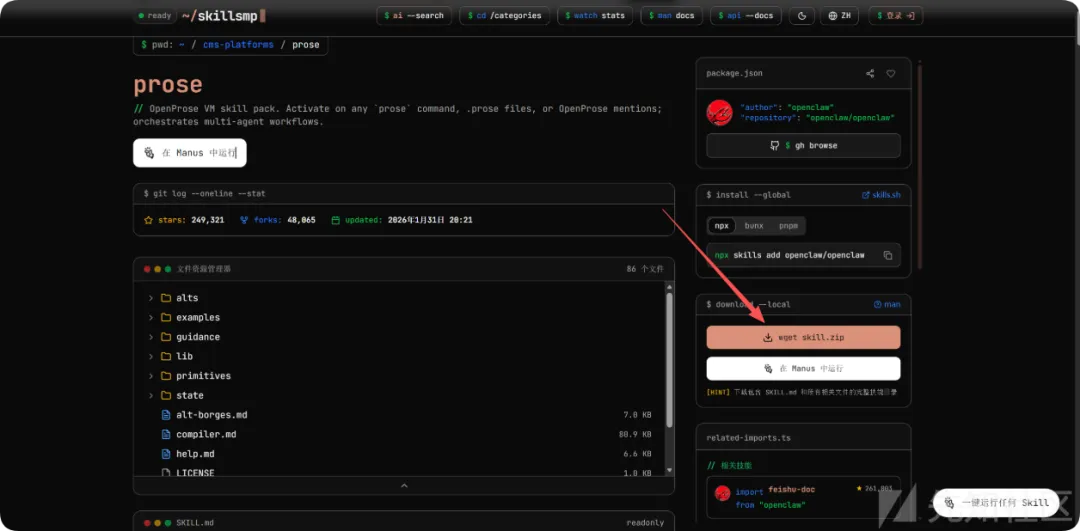The height and width of the screenshot is (531, 1080).
Task: Click the file explorer scrollbar thumb
Action: tap(669, 361)
